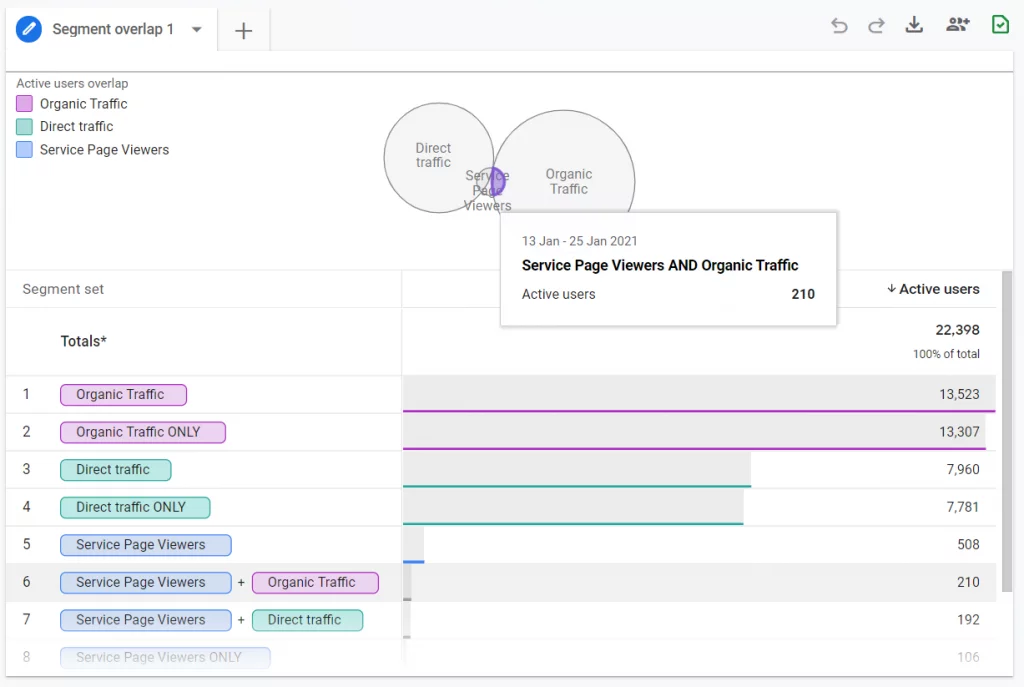
Task: Click the Organic Traffic purple legend swatch
Action: (25, 104)
